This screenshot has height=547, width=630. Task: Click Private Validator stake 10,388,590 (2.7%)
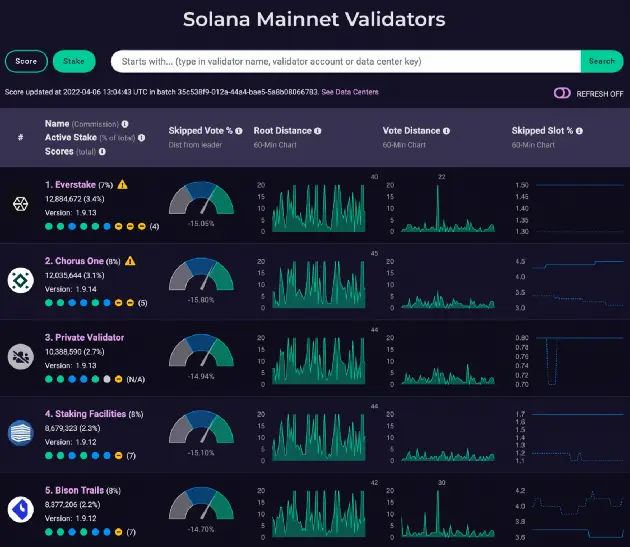[75, 352]
